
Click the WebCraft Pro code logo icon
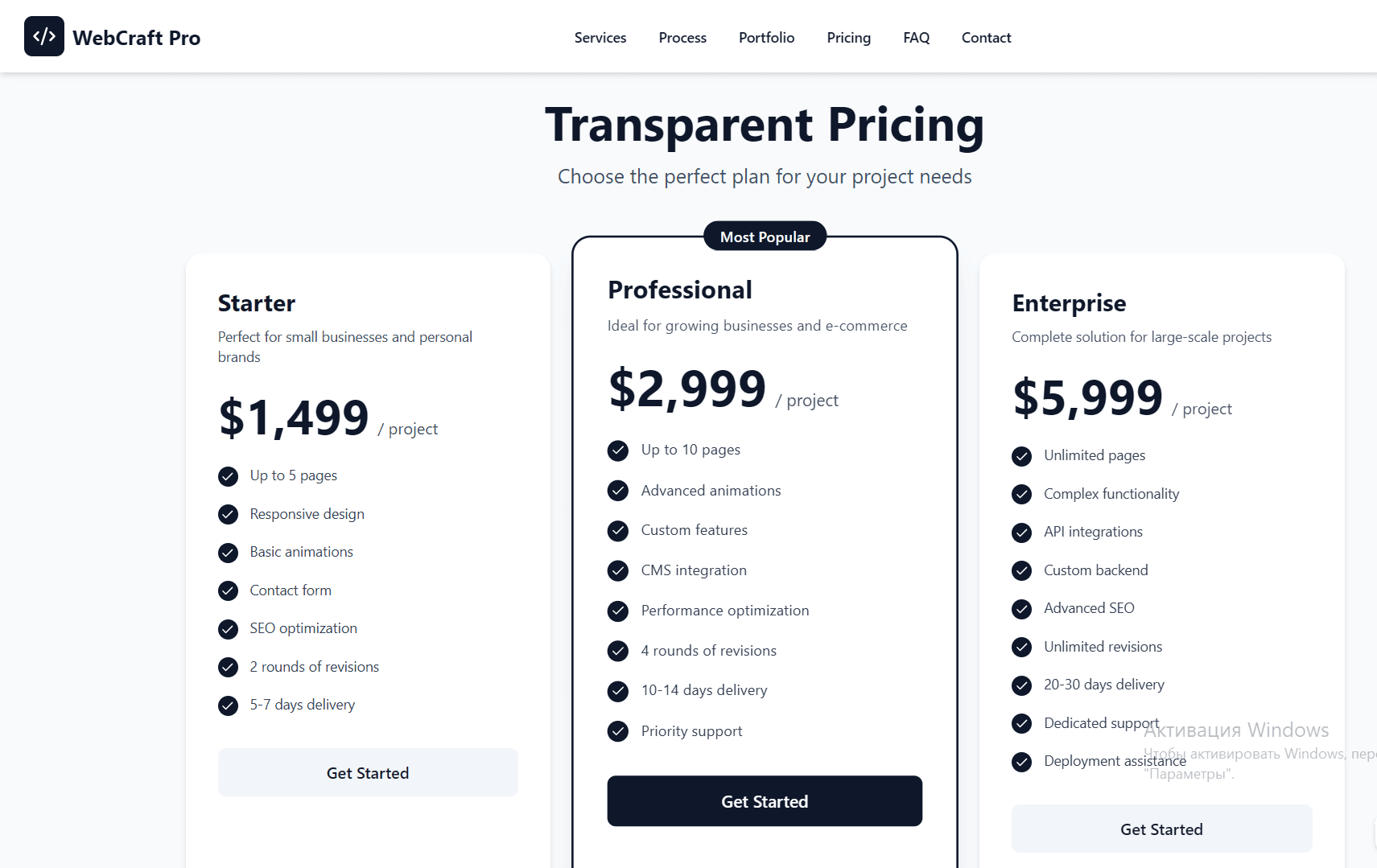44,36
